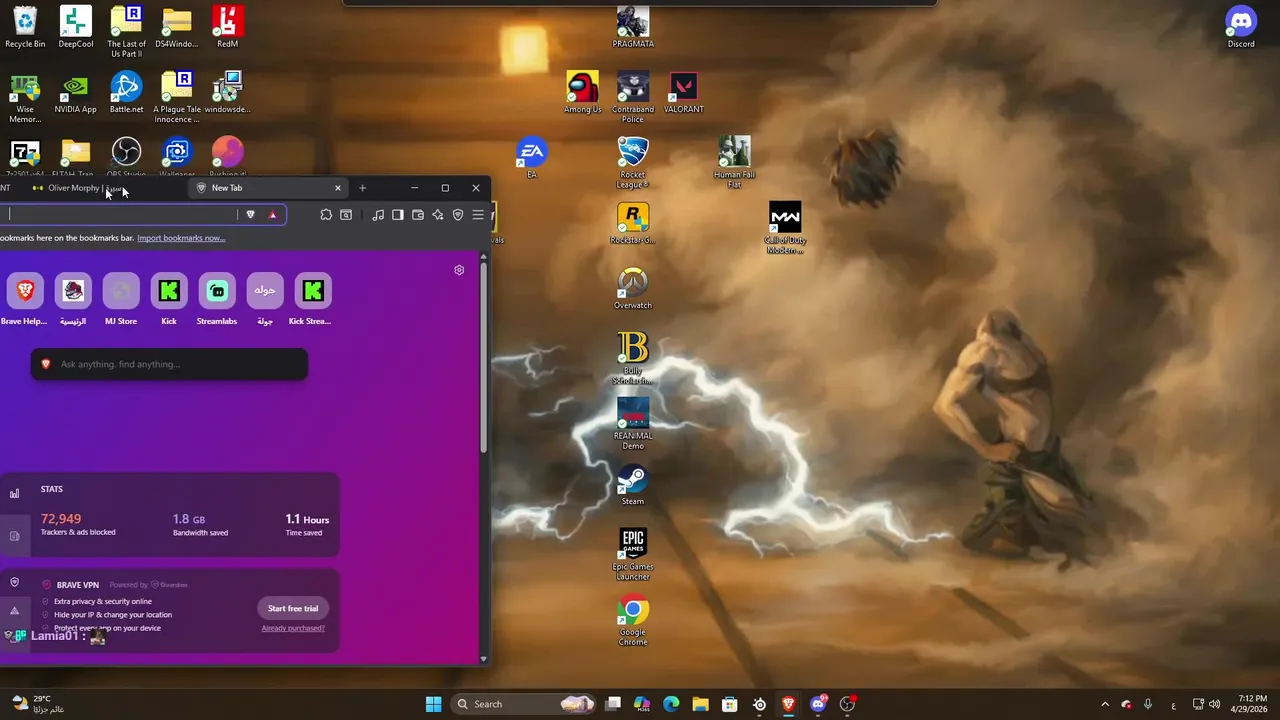Open the Human Fall Flat desktop icon
This screenshot has height=720, width=1280.
pos(734,162)
